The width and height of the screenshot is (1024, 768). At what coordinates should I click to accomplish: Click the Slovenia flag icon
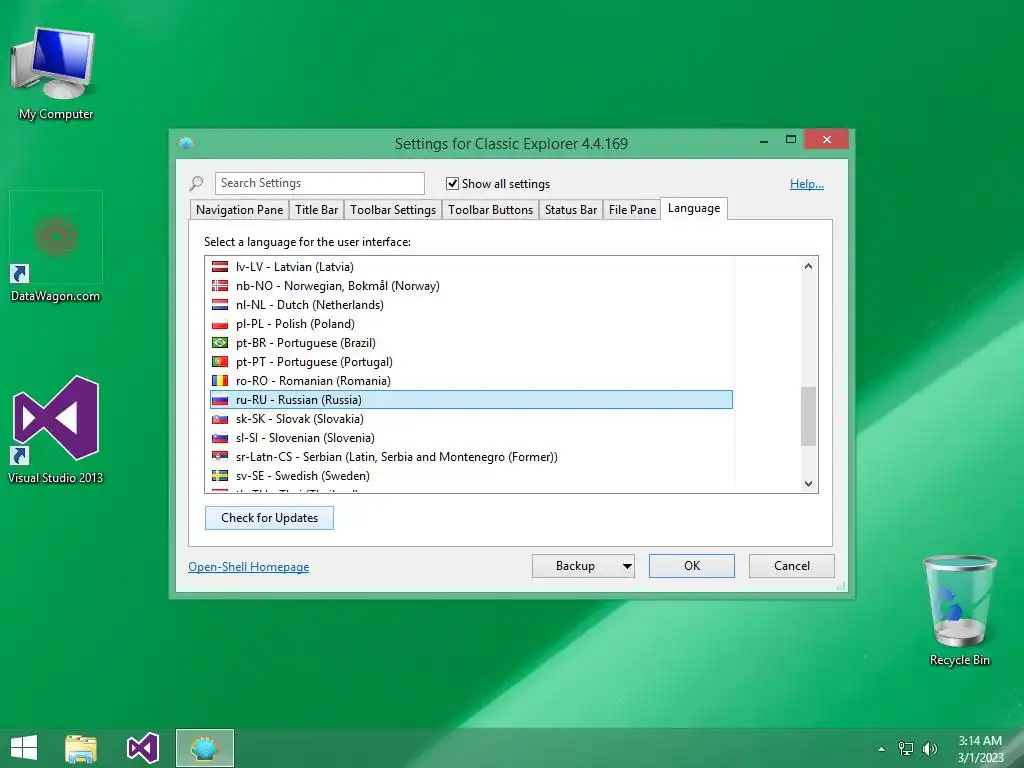click(x=220, y=438)
